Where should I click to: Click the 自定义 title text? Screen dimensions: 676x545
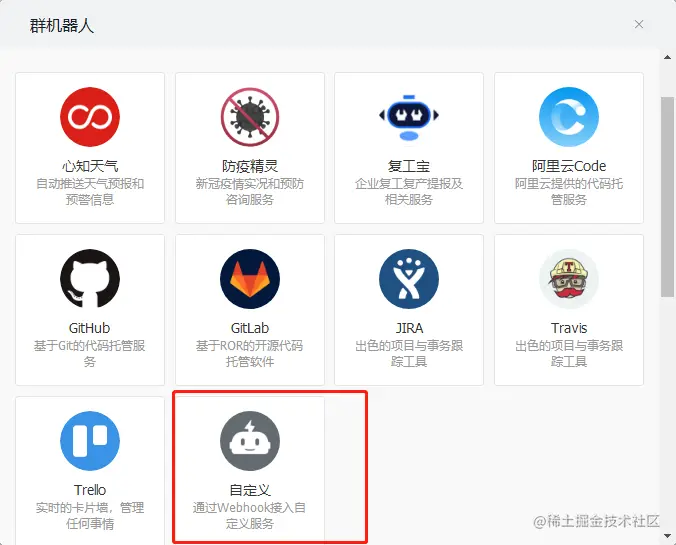[250, 490]
